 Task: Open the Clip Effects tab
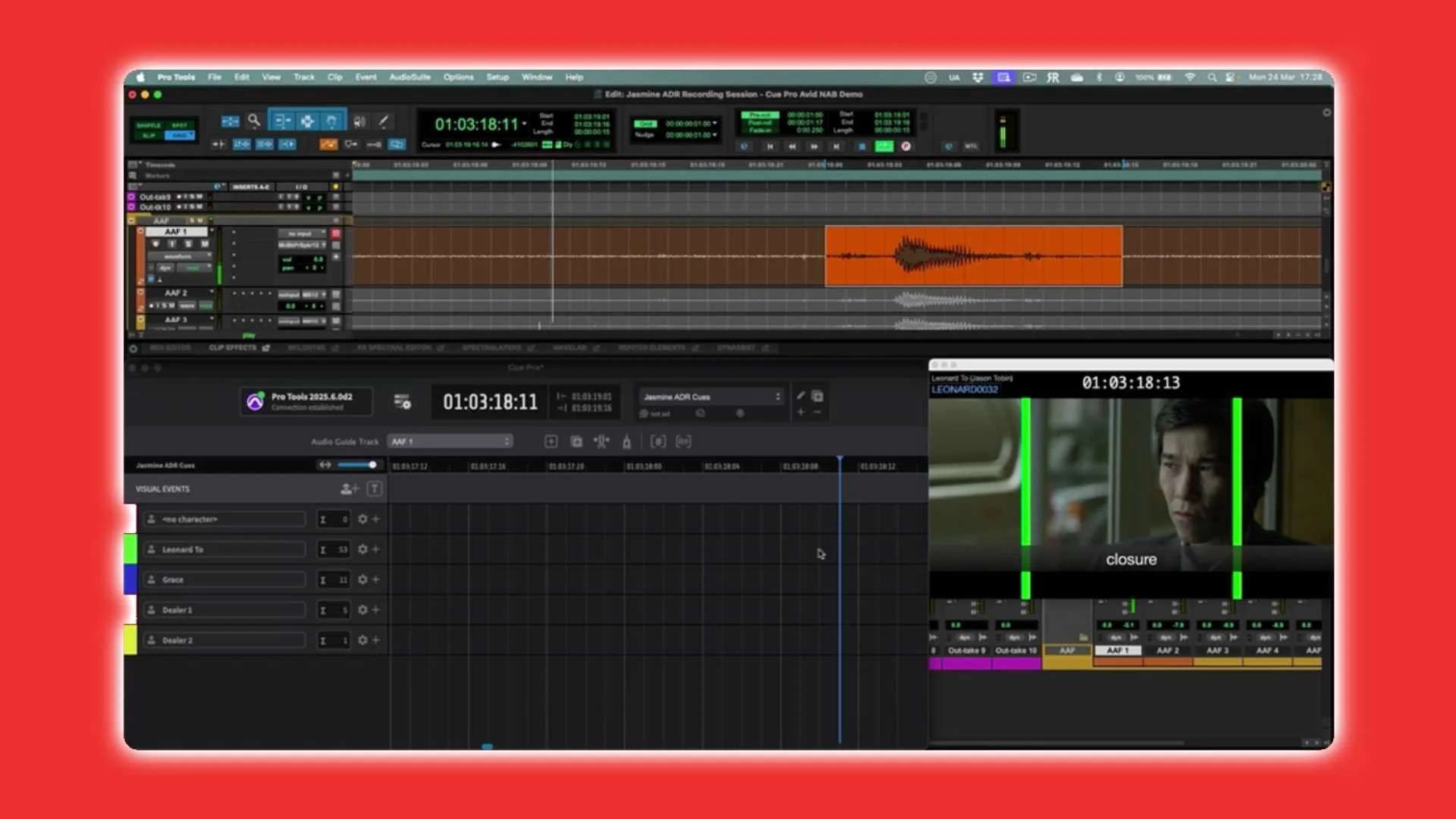pos(233,348)
